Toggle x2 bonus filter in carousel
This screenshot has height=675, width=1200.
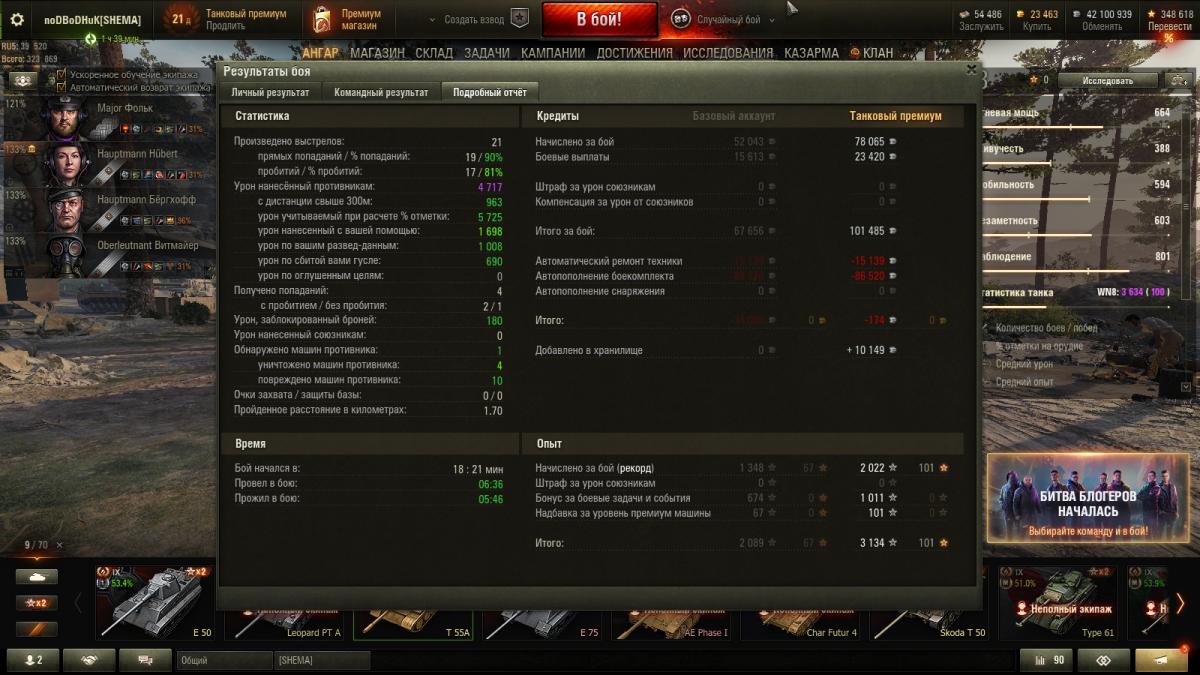(x=36, y=603)
